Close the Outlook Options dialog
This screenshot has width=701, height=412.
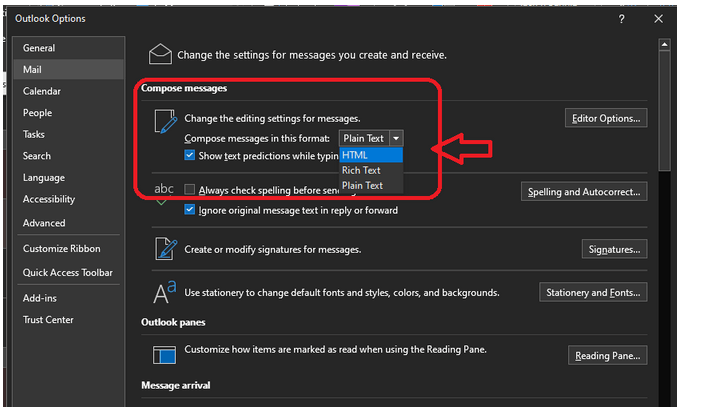[658, 19]
